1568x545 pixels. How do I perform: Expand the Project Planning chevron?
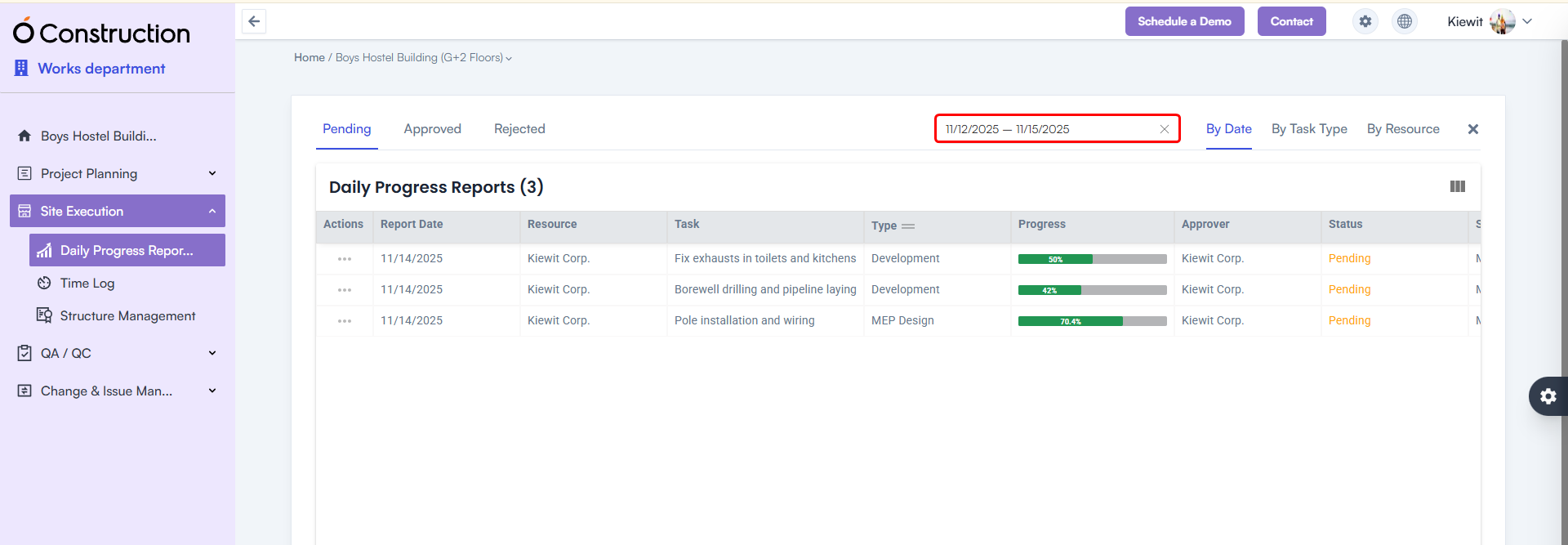(x=212, y=173)
